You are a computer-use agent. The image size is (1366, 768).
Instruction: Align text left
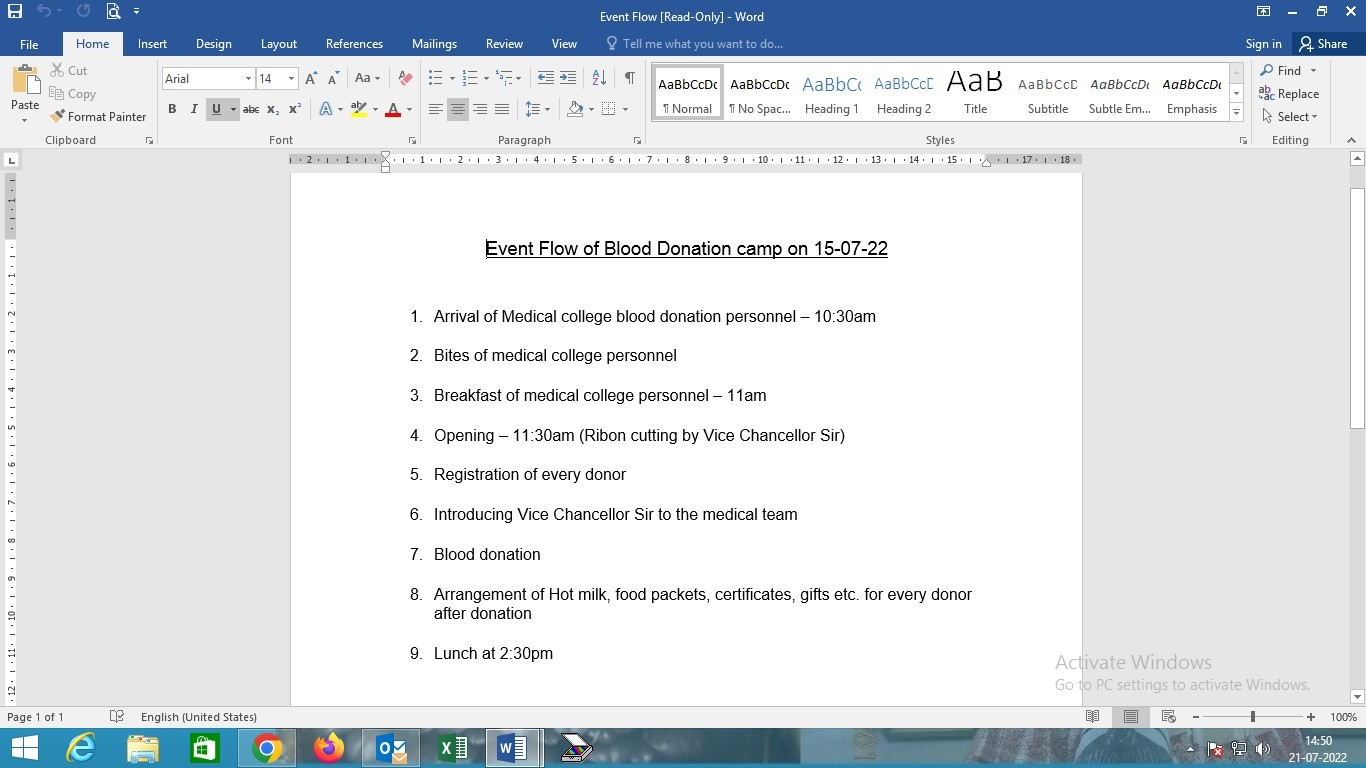[x=435, y=109]
